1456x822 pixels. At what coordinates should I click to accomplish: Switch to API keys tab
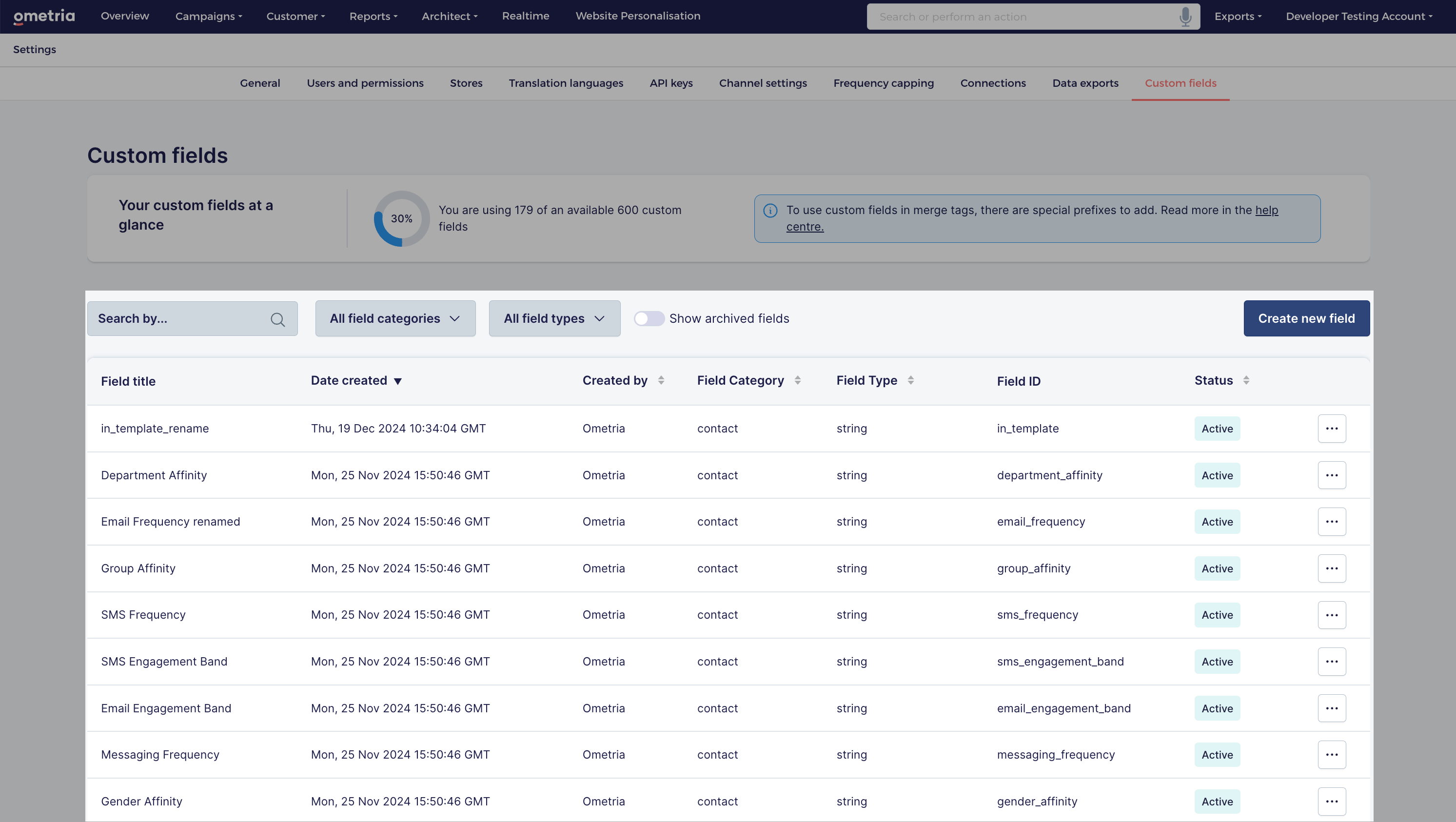671,83
